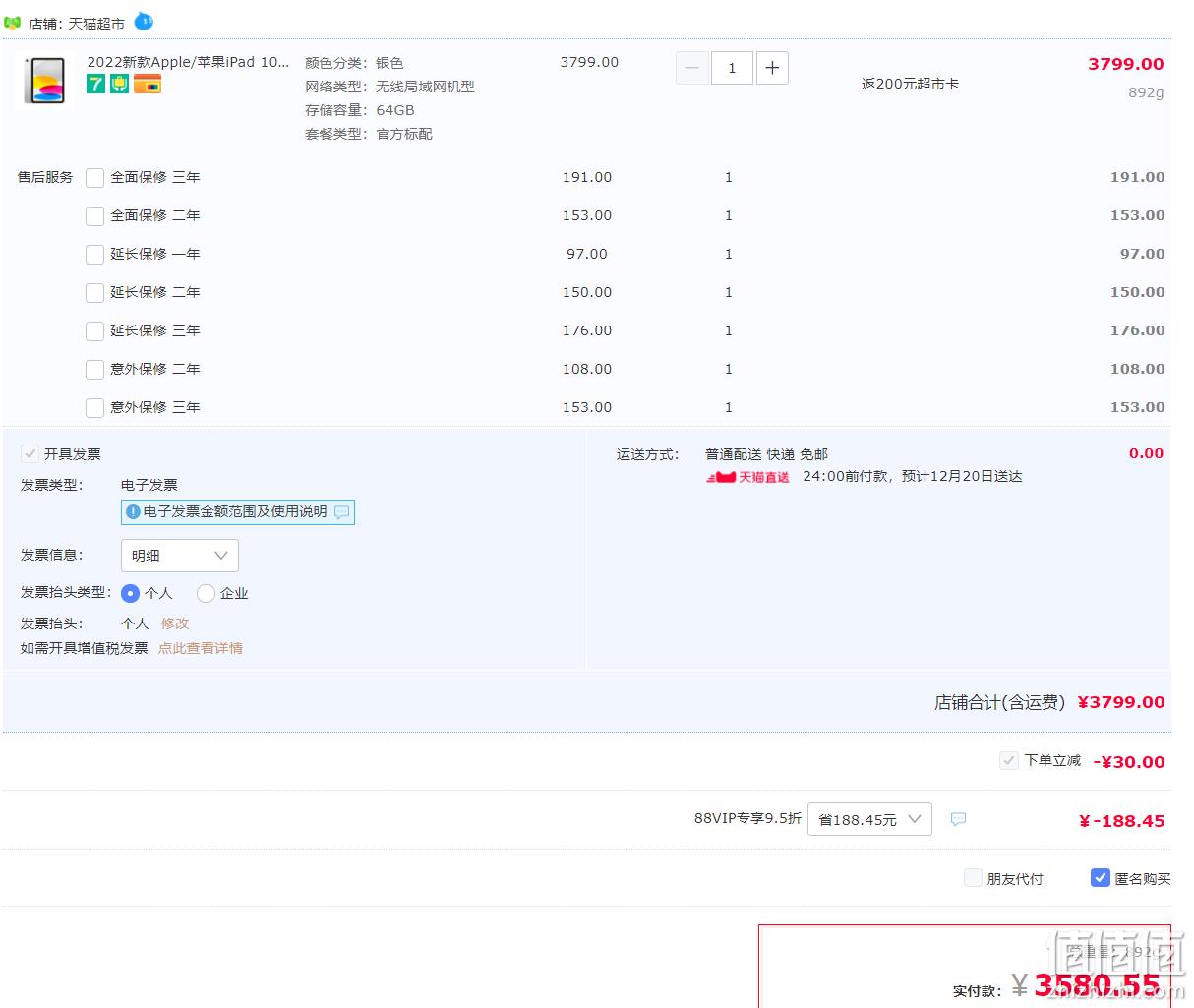
Task: Click the green shield guarantee badge
Action: point(119,85)
